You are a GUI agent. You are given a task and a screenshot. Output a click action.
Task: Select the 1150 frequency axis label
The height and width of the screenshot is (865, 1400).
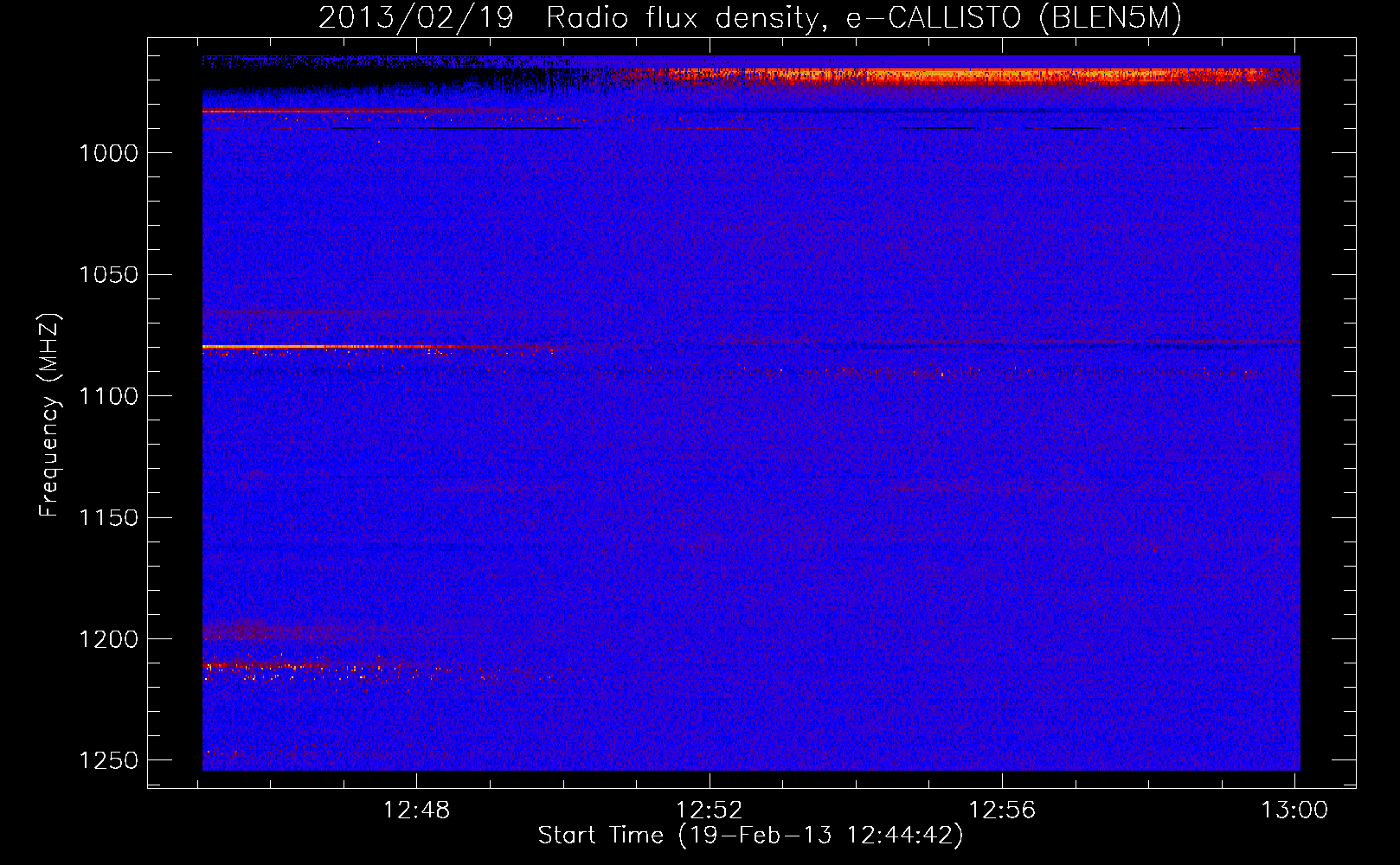pyautogui.click(x=108, y=518)
